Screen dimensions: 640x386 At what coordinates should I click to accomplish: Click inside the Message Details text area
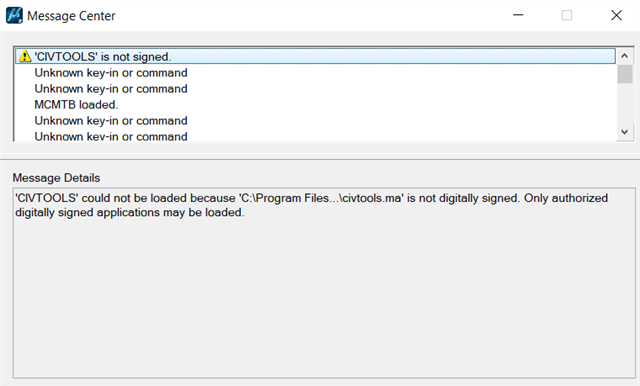click(324, 283)
